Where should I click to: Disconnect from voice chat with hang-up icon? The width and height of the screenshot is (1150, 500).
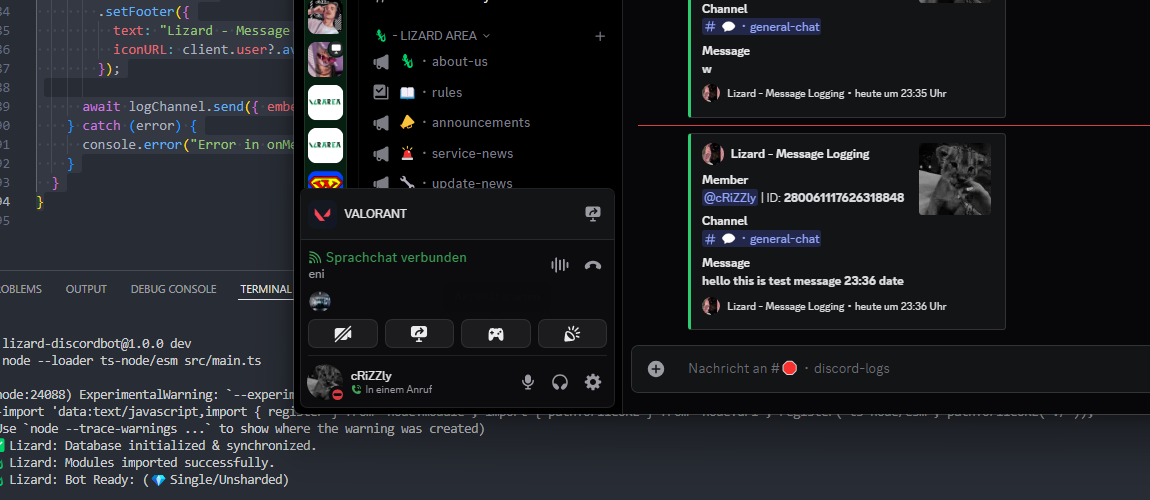pyautogui.click(x=593, y=265)
